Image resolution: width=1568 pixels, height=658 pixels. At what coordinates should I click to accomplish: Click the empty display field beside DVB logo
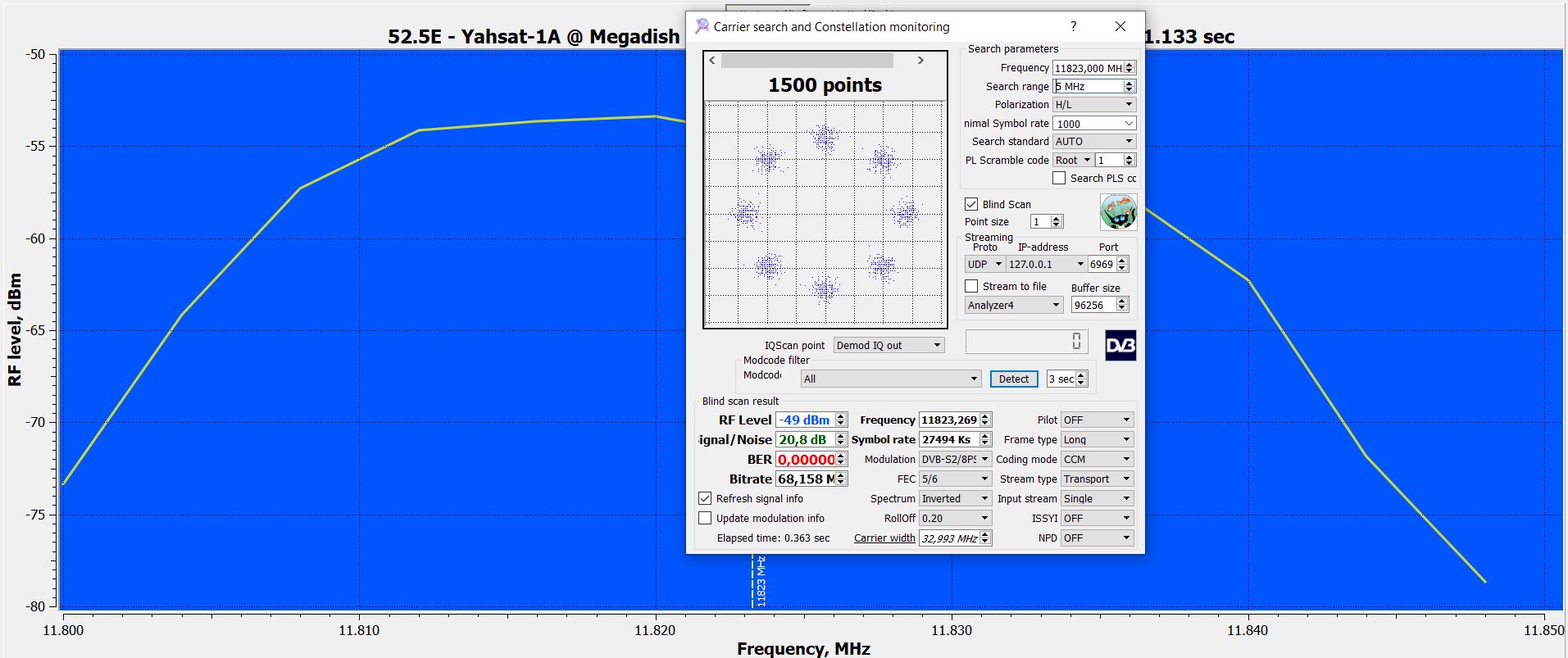[1026, 342]
